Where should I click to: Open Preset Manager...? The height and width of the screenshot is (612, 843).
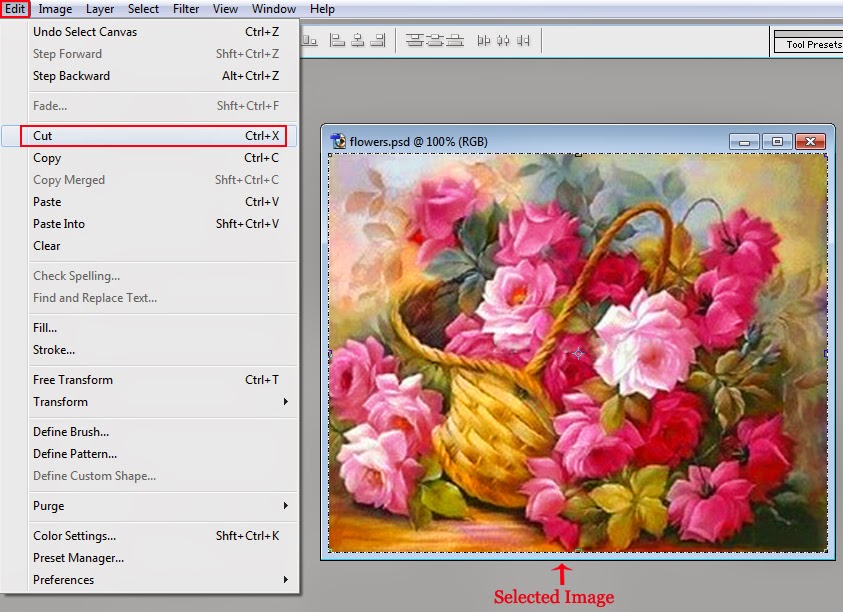[x=156, y=558]
